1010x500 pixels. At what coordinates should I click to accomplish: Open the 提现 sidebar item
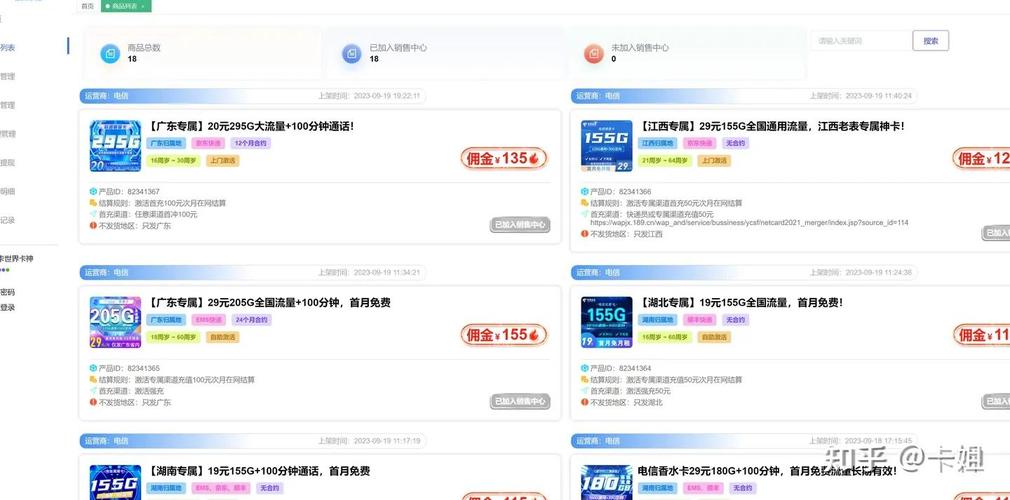click(7, 162)
